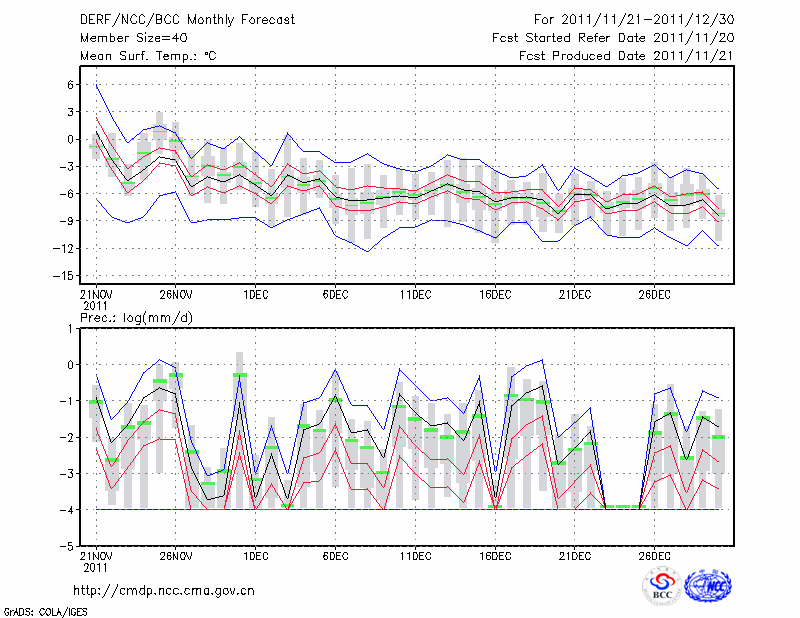Image resolution: width=800 pixels, height=618 pixels.
Task: Click 26DEC label under the precipitation chart
Action: tap(655, 555)
